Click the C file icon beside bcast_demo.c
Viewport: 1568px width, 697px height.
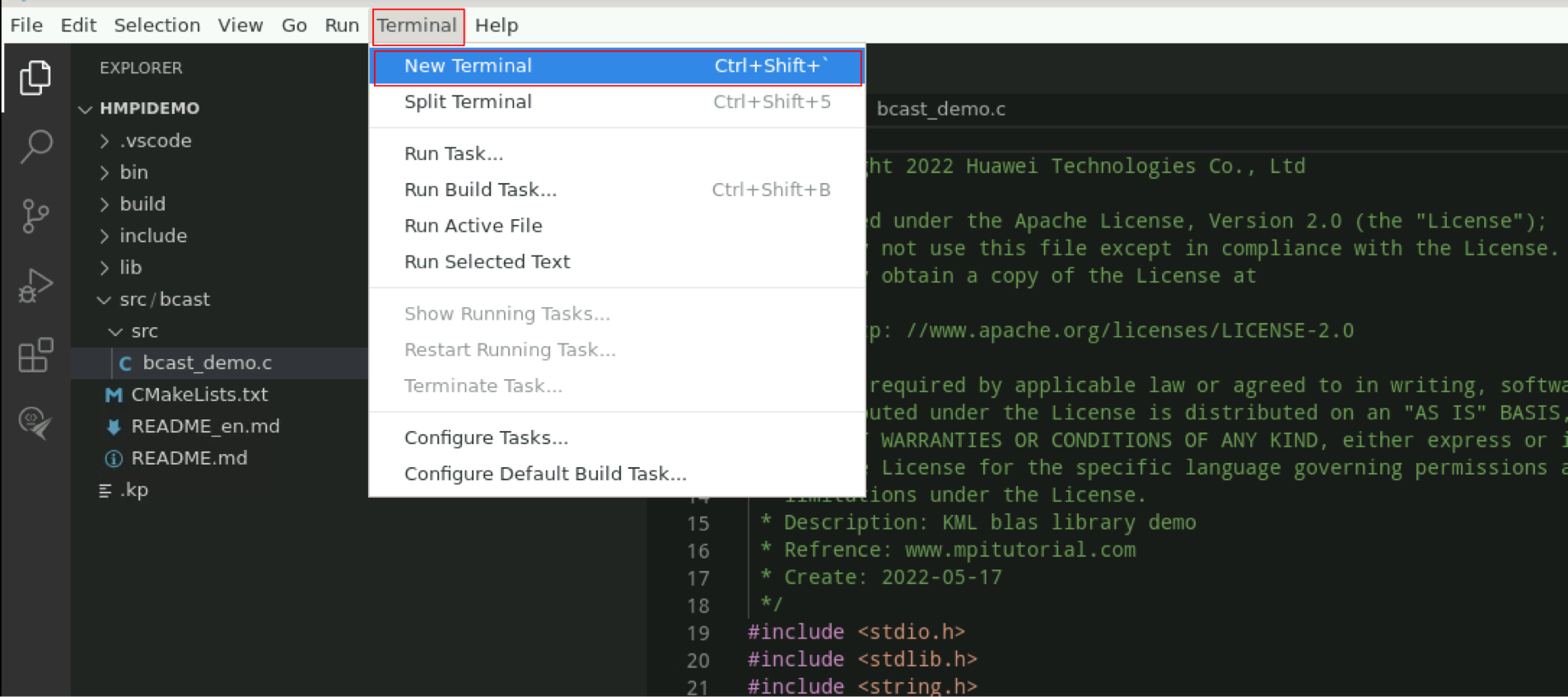click(125, 363)
